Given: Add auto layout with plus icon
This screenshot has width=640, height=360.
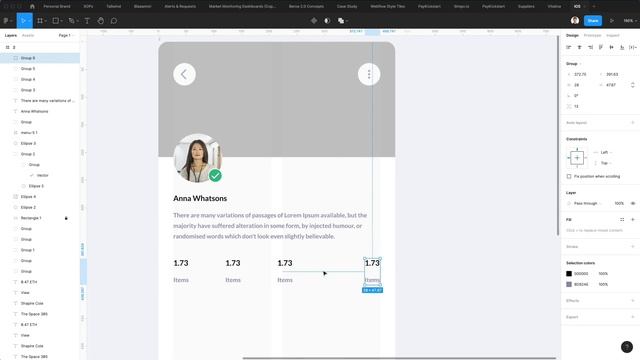Looking at the screenshot, I should tap(633, 122).
